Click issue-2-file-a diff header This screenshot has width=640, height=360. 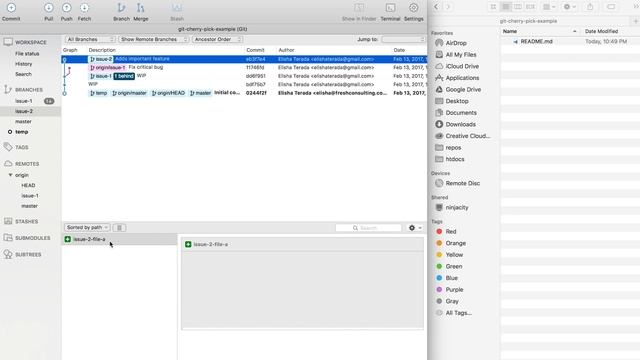pos(302,244)
